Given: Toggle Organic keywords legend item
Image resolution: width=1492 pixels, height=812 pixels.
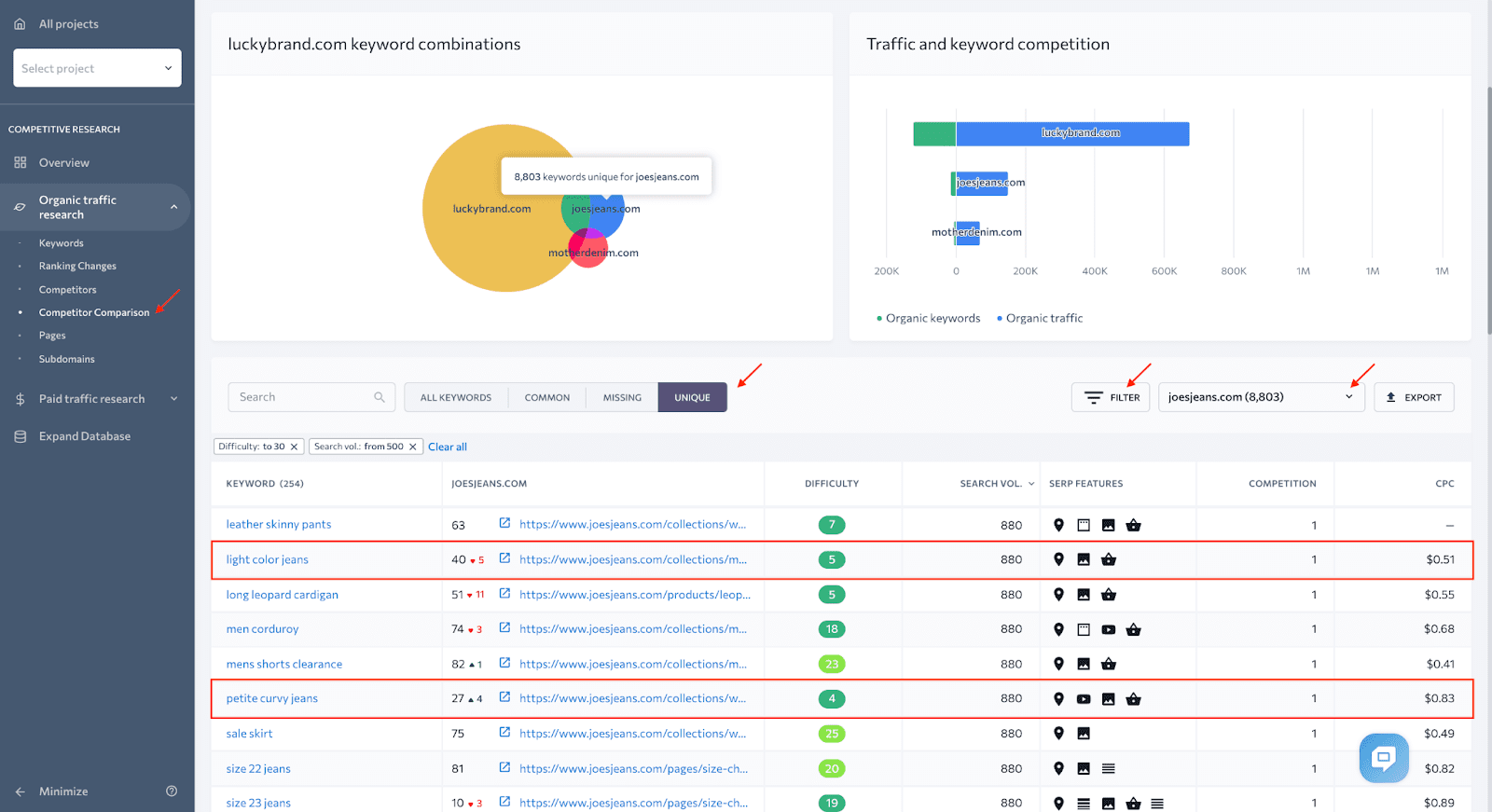Looking at the screenshot, I should point(928,318).
